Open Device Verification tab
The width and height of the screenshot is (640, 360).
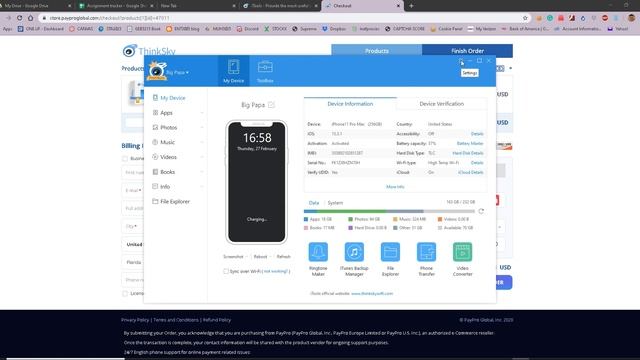442,104
